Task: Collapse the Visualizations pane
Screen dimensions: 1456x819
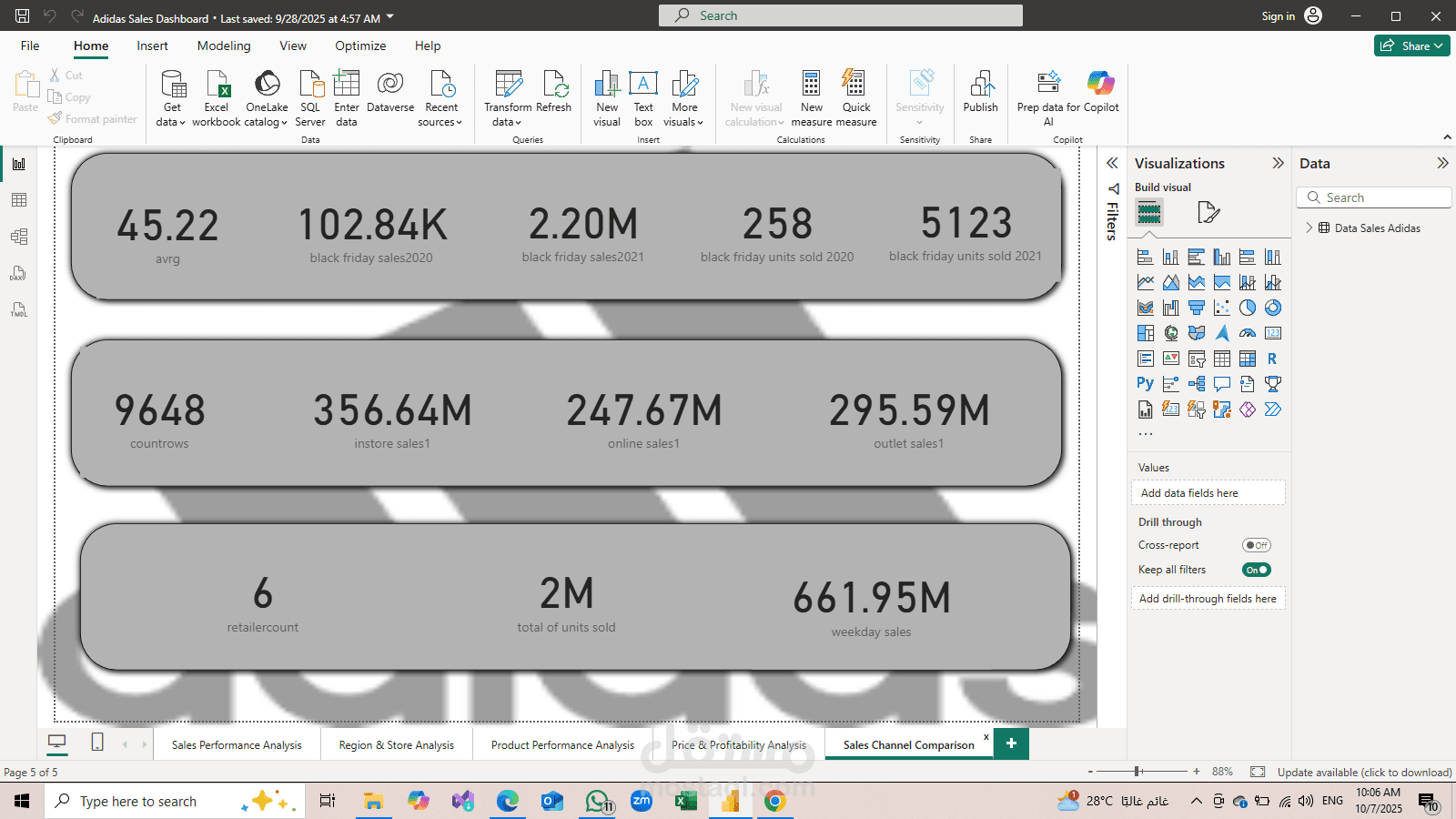Action: coord(1278,163)
